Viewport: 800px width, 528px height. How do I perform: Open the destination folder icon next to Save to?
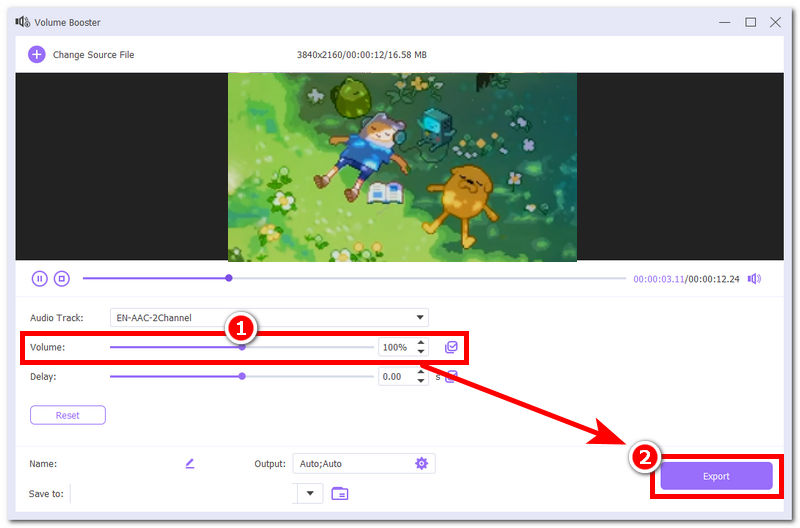(340, 494)
